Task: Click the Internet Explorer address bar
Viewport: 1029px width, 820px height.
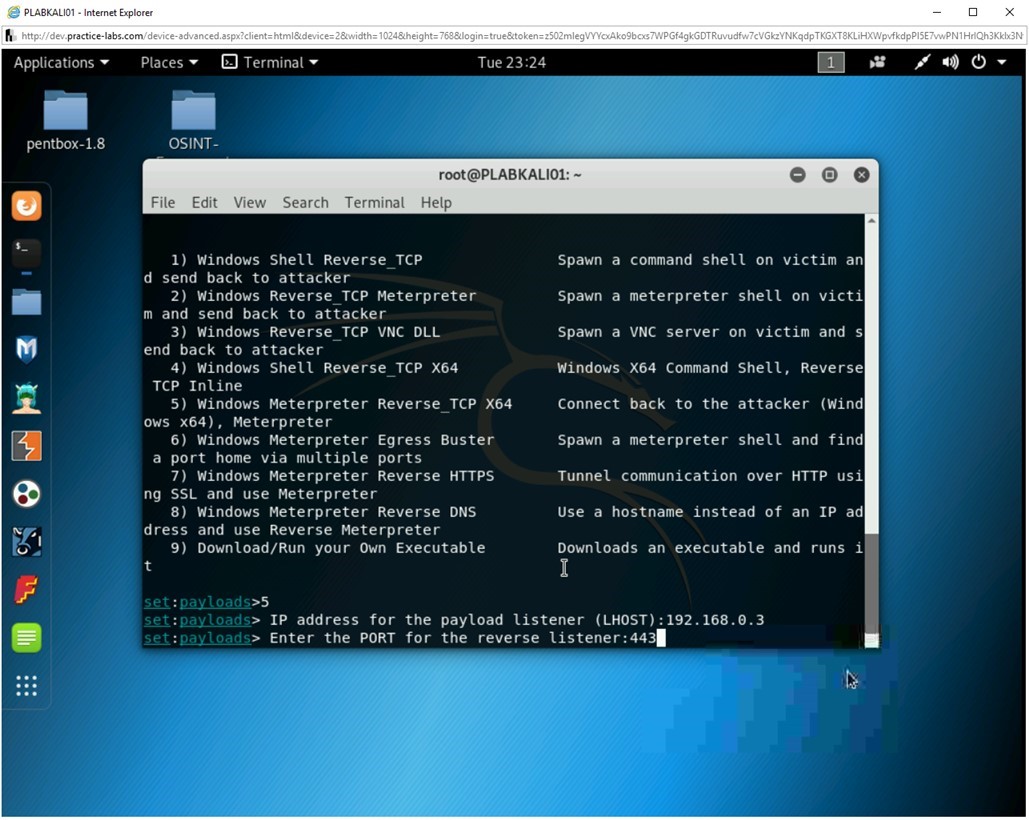Action: [x=400, y=35]
